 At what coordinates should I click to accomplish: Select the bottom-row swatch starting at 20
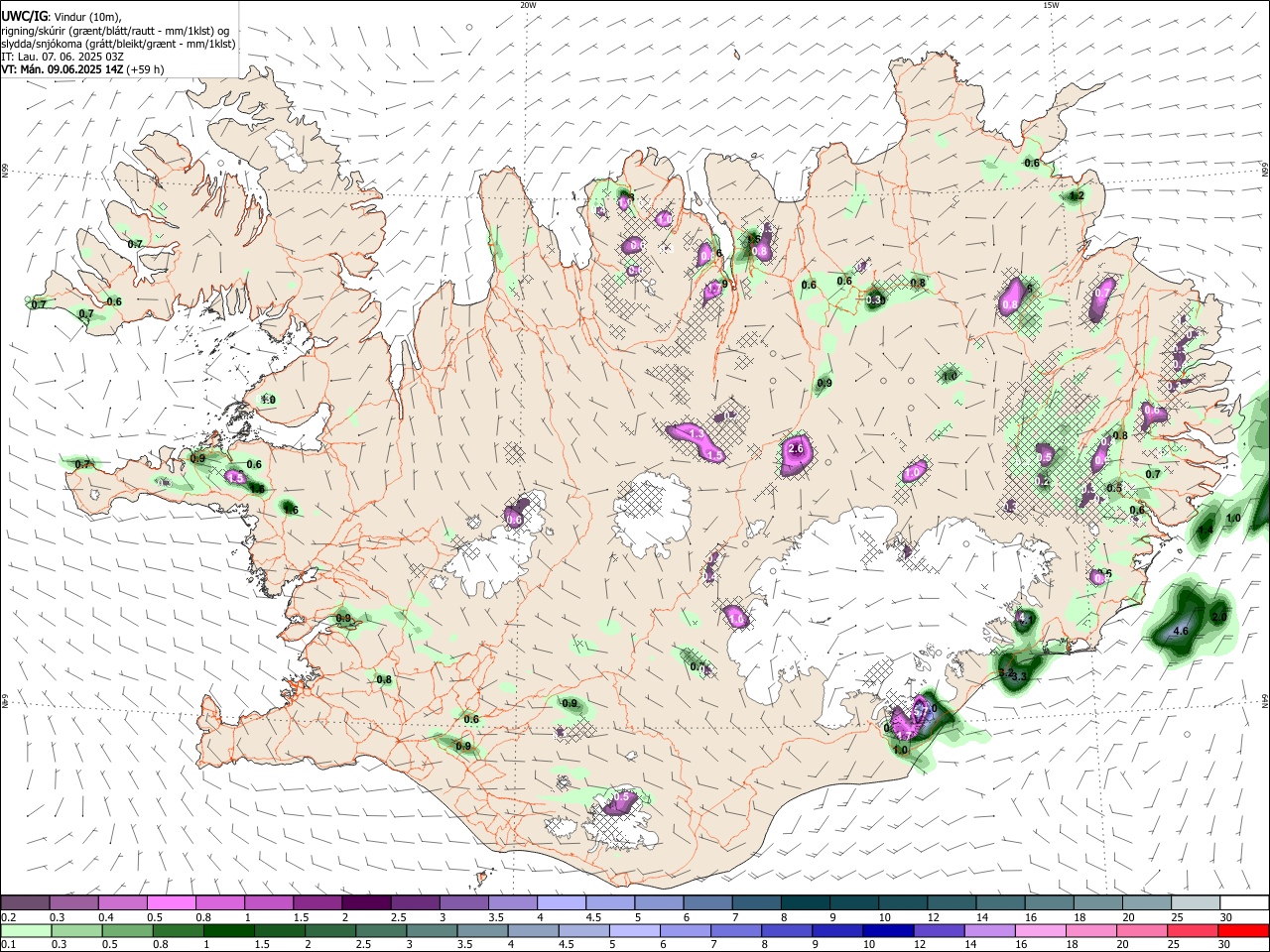pyautogui.click(x=1142, y=930)
